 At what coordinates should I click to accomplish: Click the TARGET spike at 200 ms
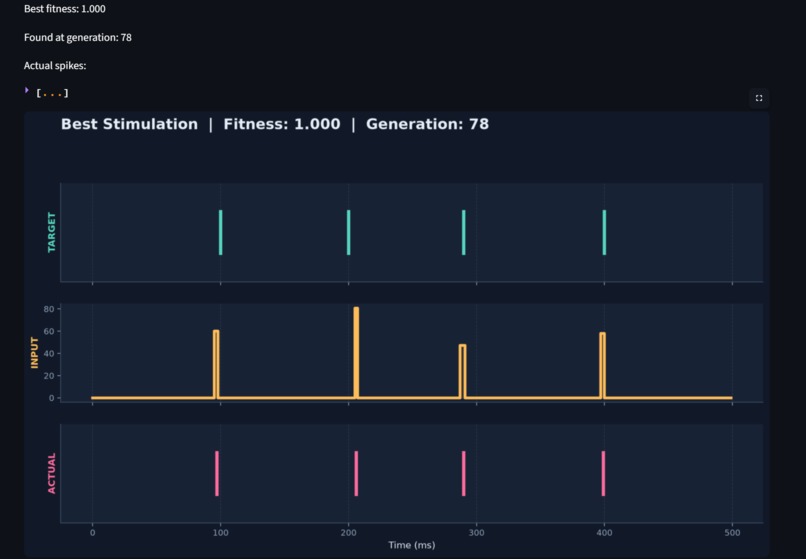[349, 232]
